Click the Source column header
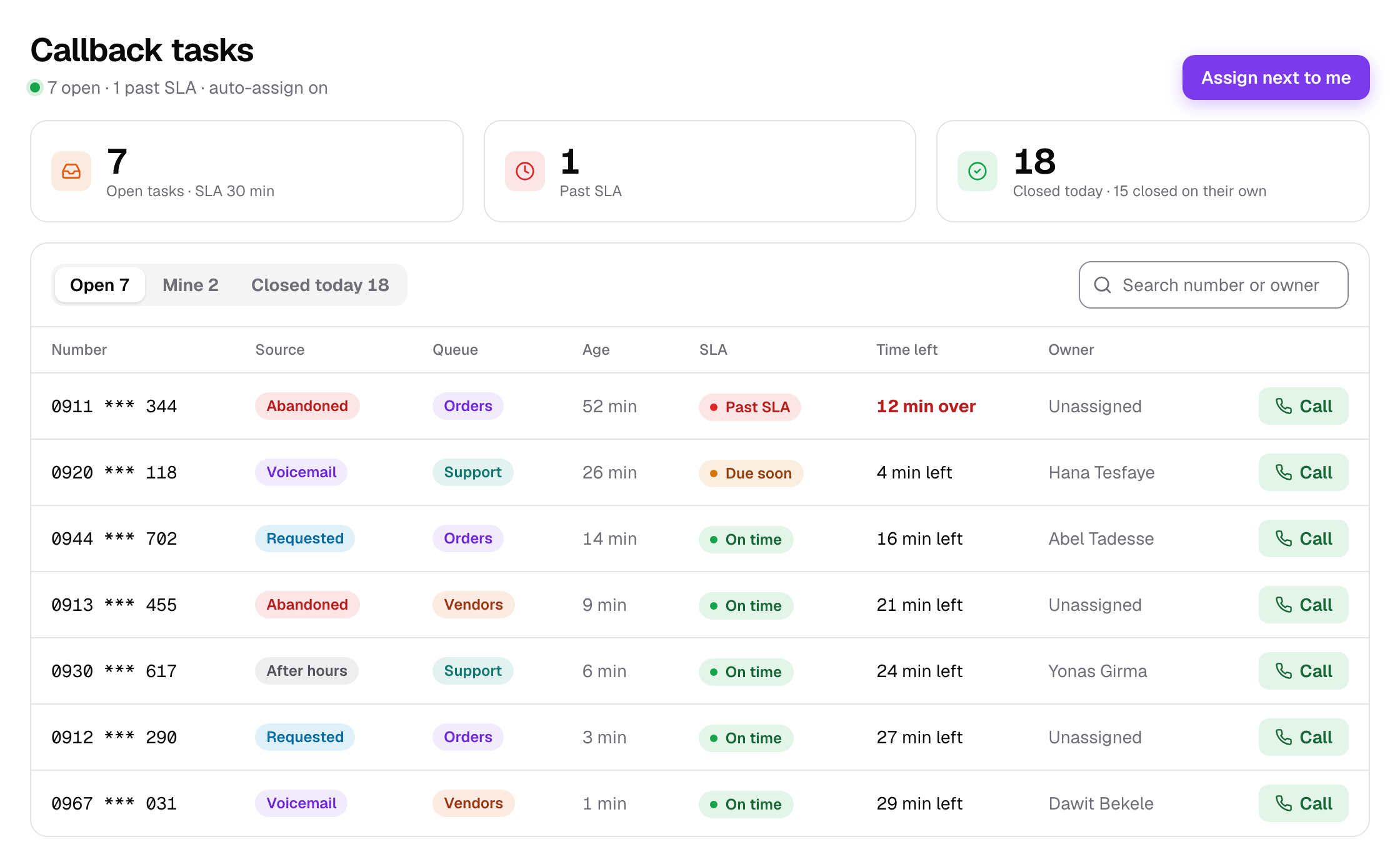The height and width of the screenshot is (867, 1400). [279, 350]
